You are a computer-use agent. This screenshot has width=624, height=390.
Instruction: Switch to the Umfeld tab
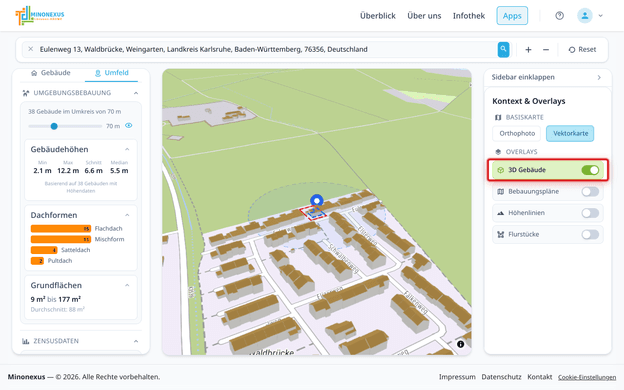click(111, 73)
